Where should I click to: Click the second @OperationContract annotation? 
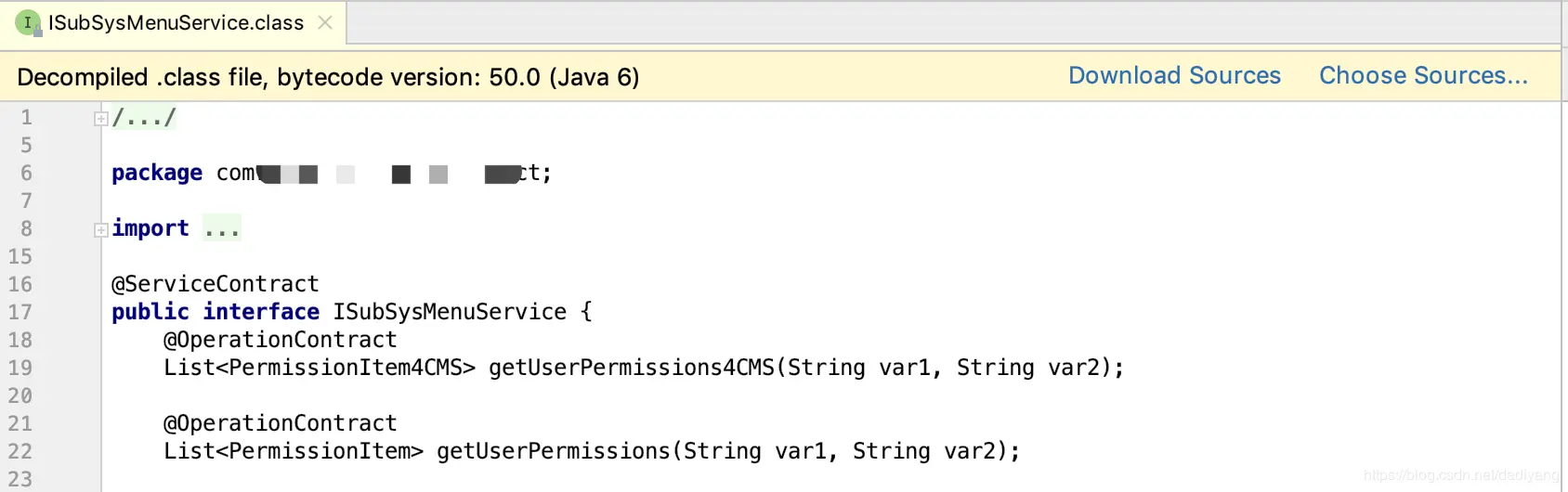pos(280,423)
